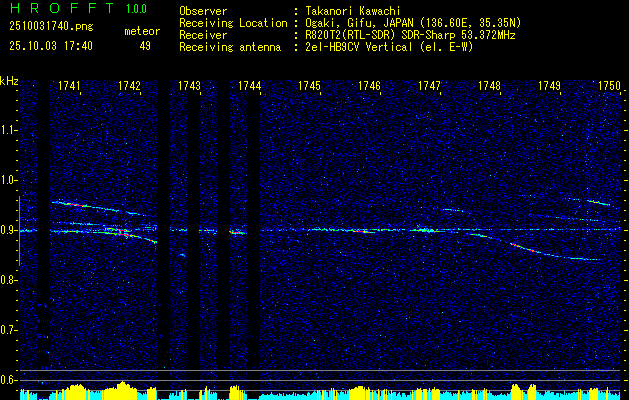Click the short echo trace near 1750

click(599, 203)
